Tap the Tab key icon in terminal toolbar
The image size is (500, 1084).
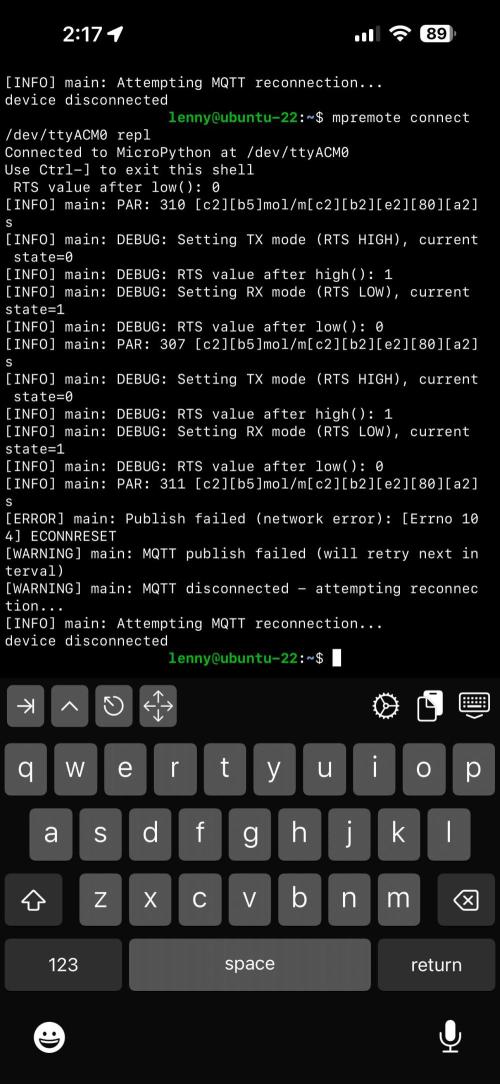point(25,706)
